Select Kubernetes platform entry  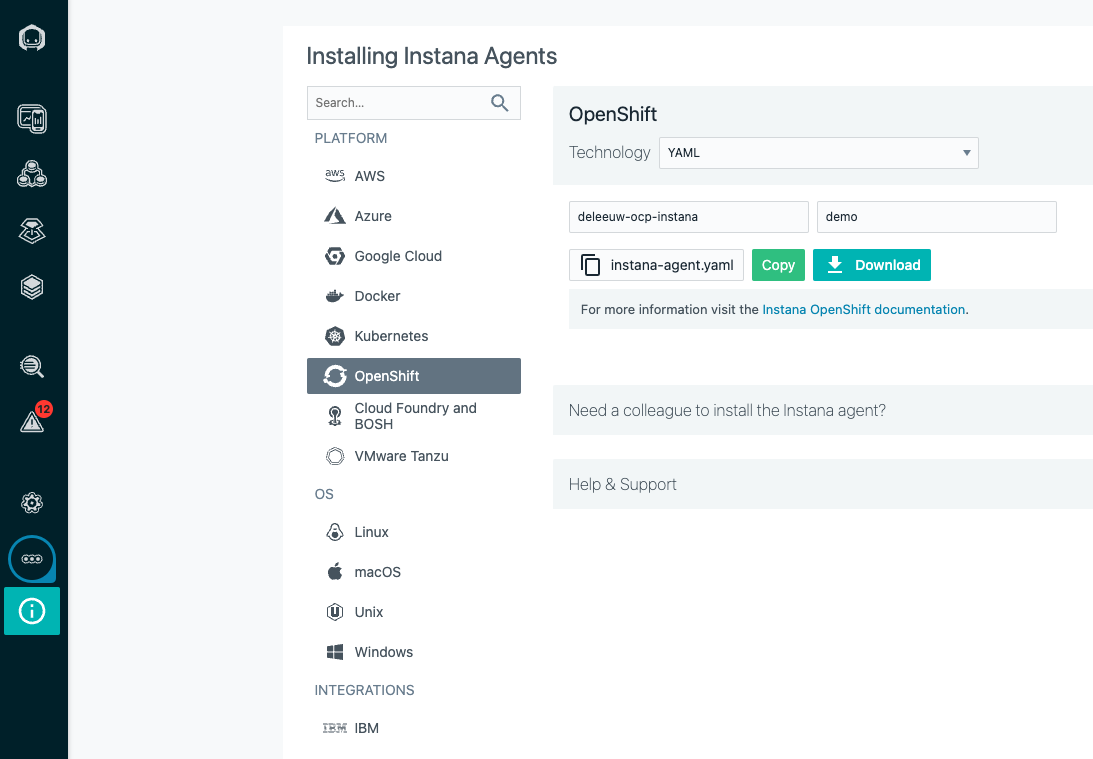[413, 336]
